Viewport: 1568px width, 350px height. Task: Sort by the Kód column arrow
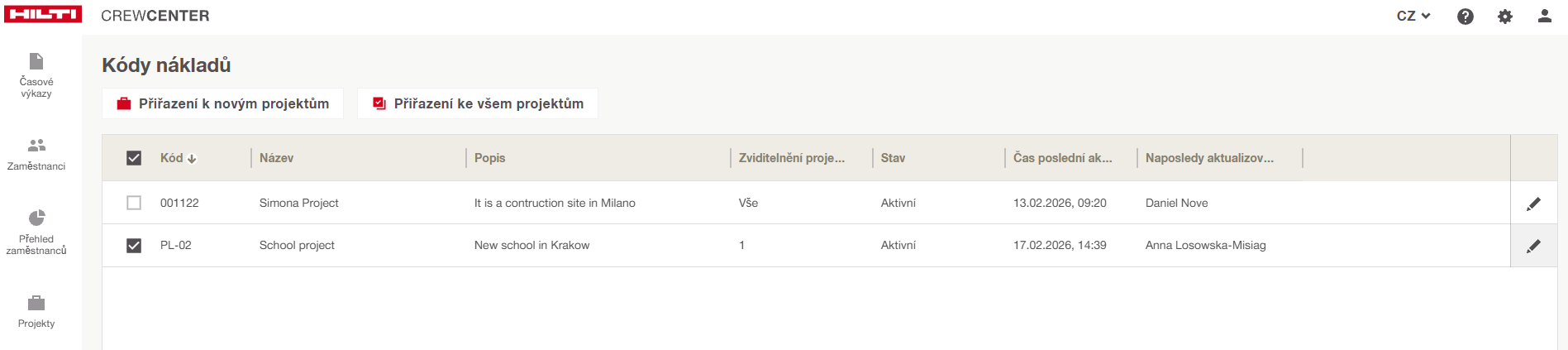[192, 159]
